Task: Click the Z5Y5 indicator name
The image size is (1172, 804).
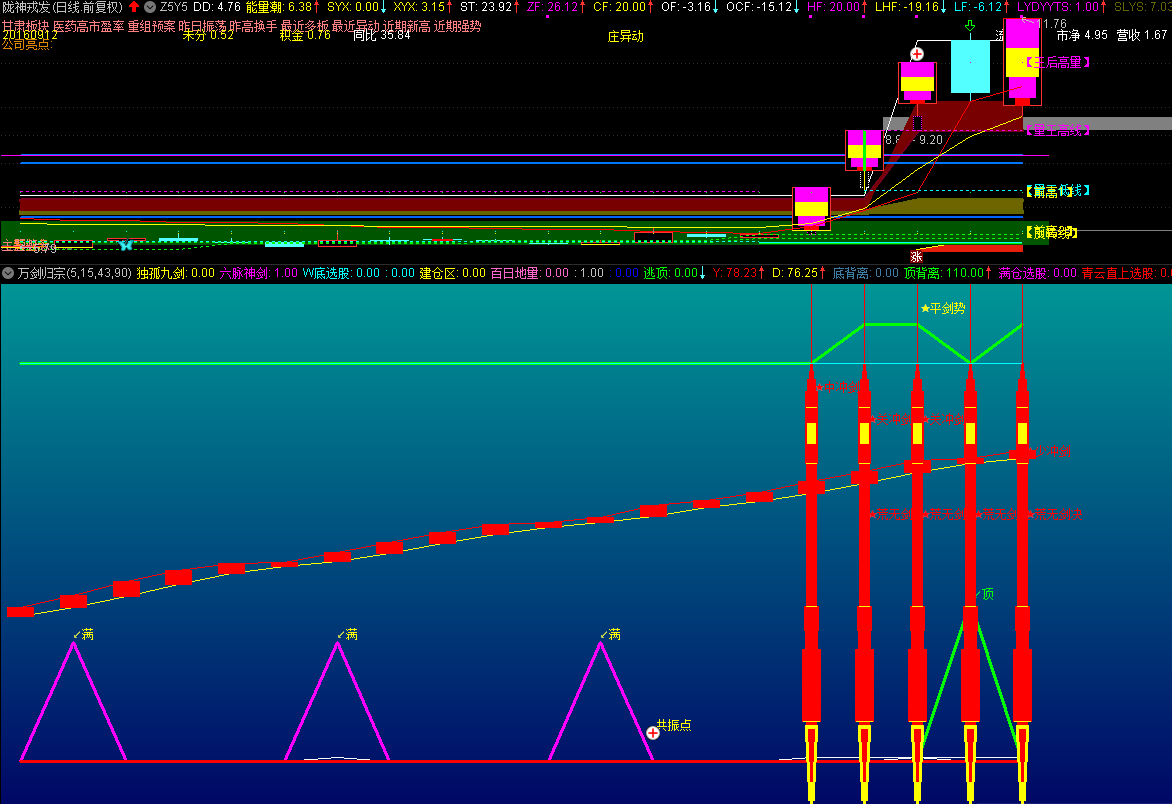Action: (174, 7)
